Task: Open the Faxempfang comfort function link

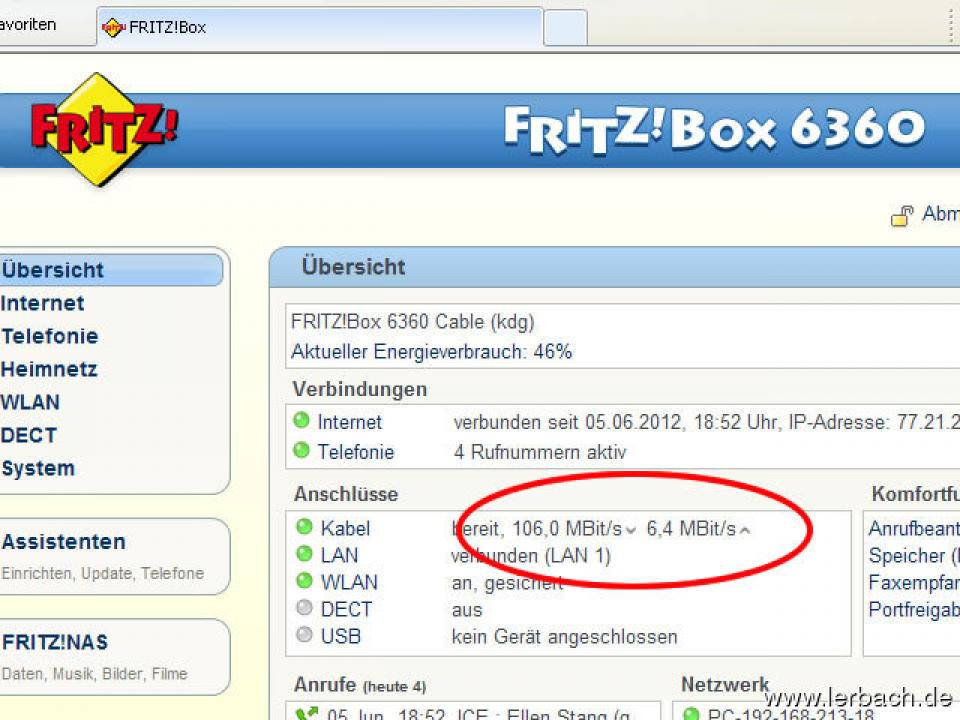Action: tap(914, 582)
